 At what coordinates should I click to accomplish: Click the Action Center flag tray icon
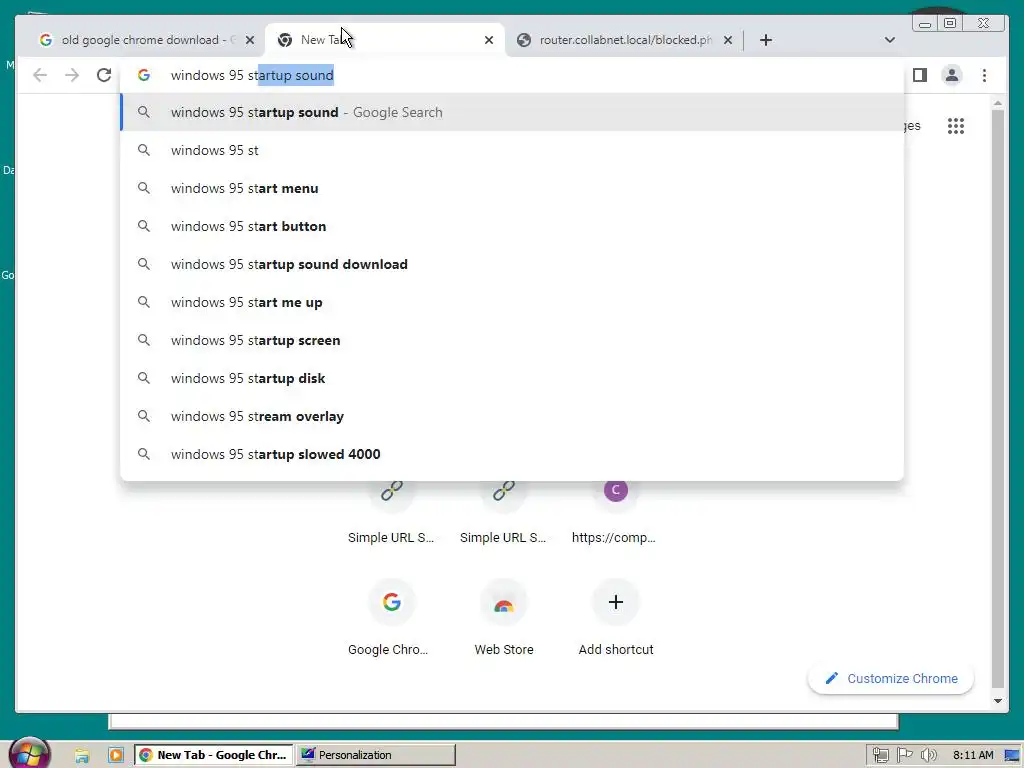click(904, 755)
